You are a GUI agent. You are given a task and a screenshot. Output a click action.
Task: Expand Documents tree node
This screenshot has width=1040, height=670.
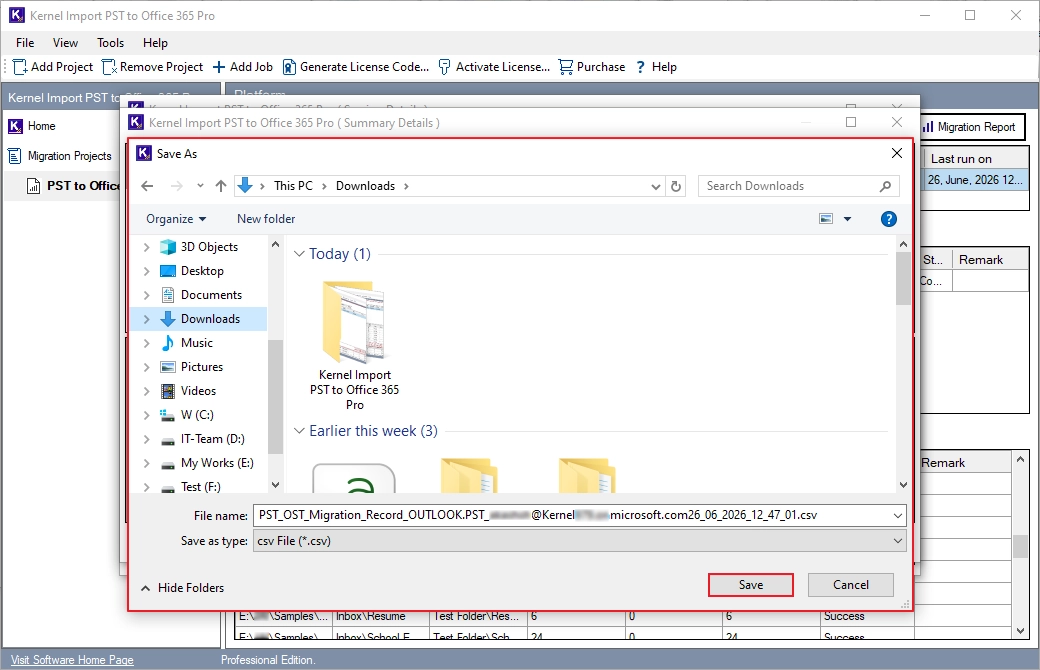147,295
